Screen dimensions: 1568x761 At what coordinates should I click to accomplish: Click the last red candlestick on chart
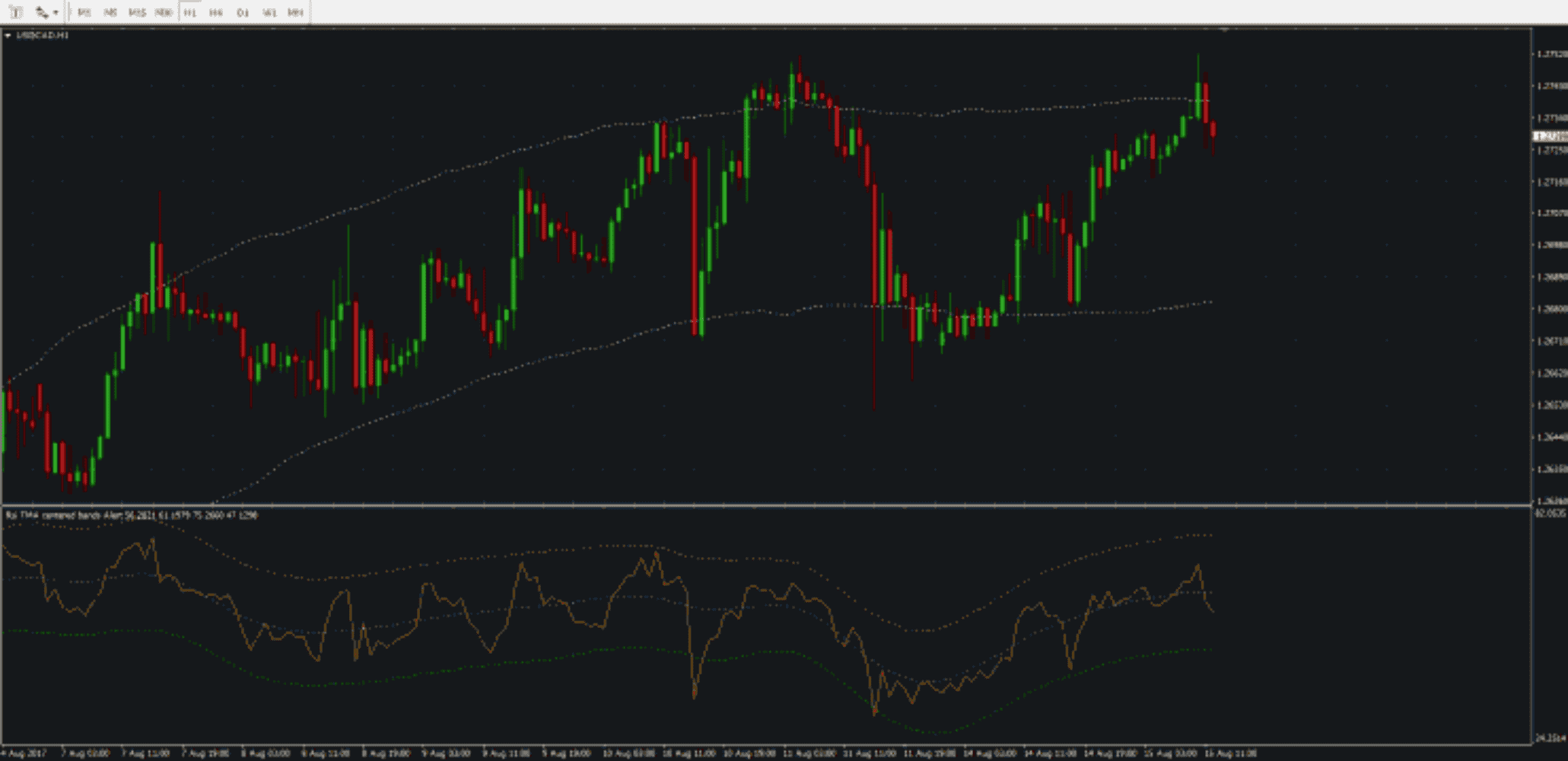coord(1213,129)
